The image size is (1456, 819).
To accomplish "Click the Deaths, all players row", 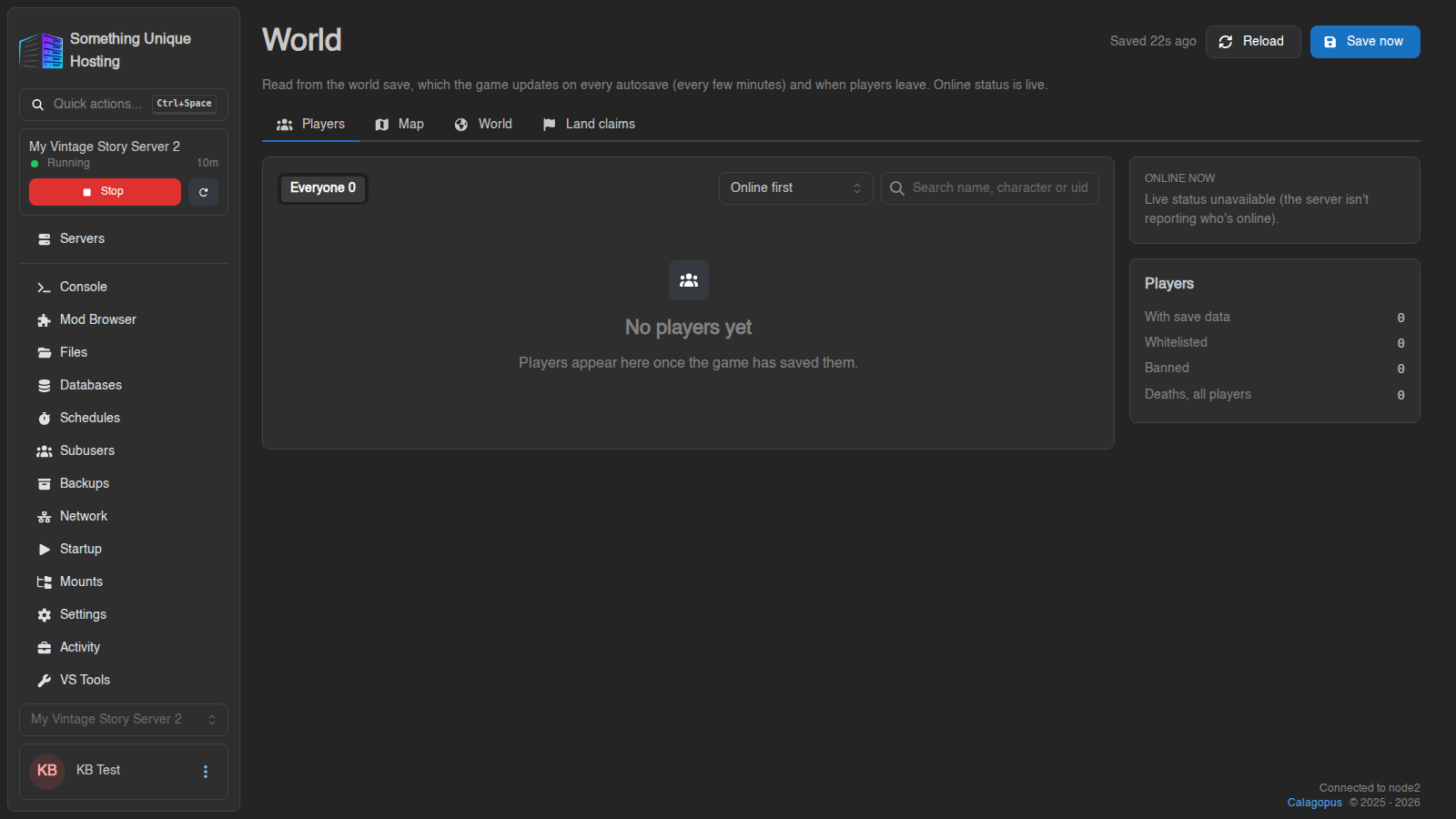I will (x=1274, y=394).
